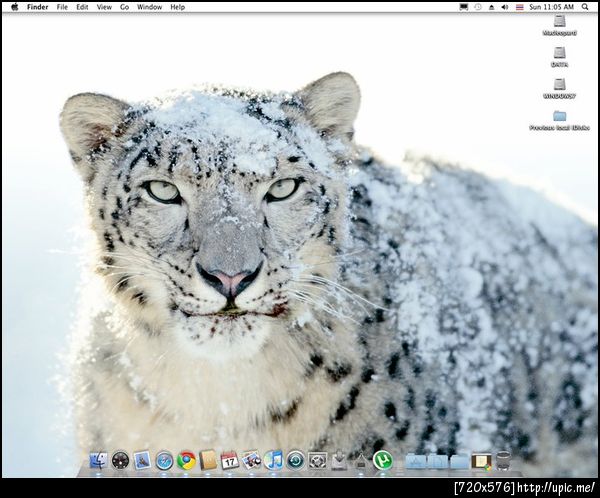This screenshot has height=498, width=600.
Task: Open the File menu
Action: (x=62, y=7)
